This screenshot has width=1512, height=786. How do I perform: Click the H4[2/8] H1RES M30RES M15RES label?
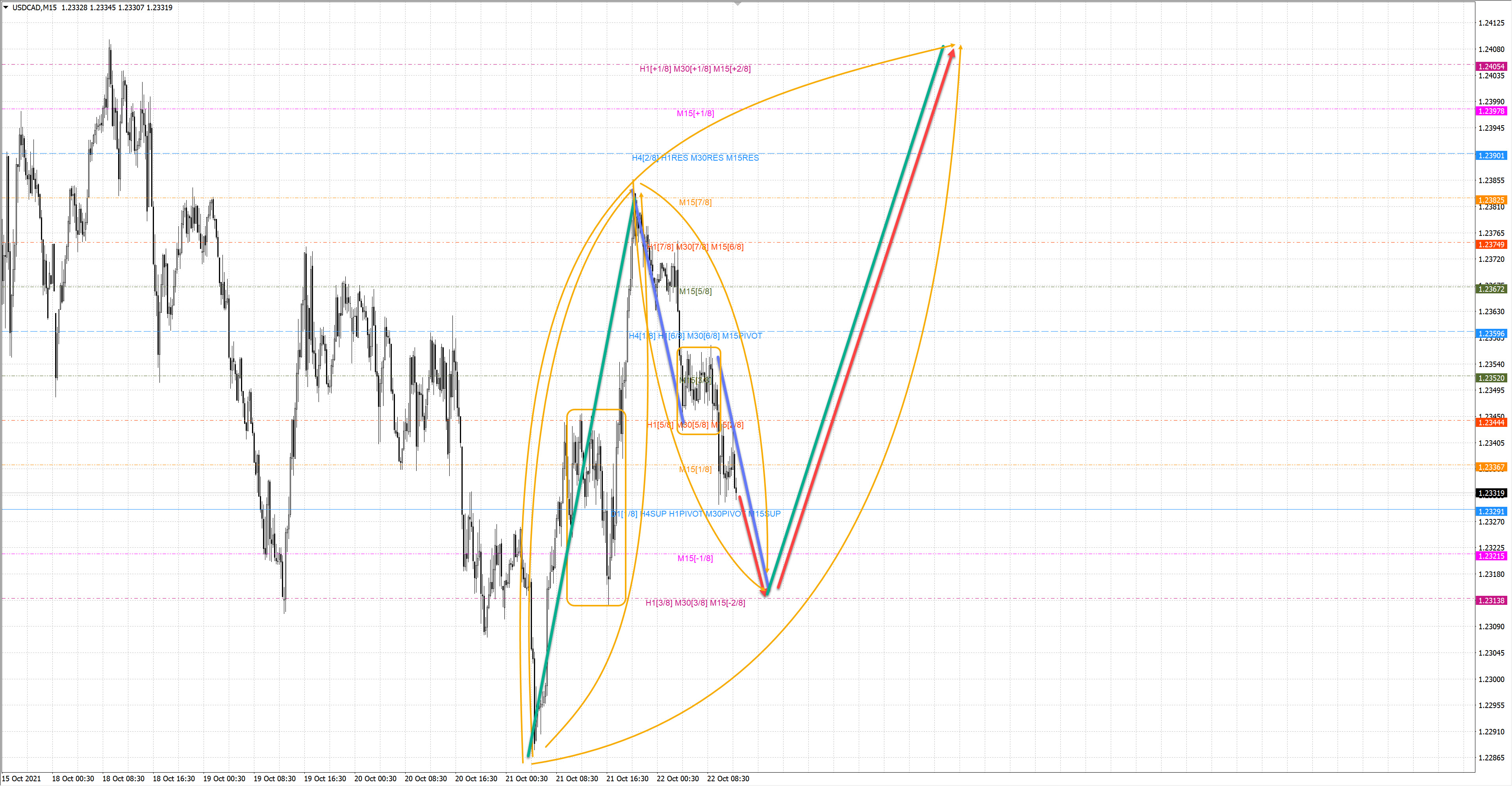tap(695, 158)
